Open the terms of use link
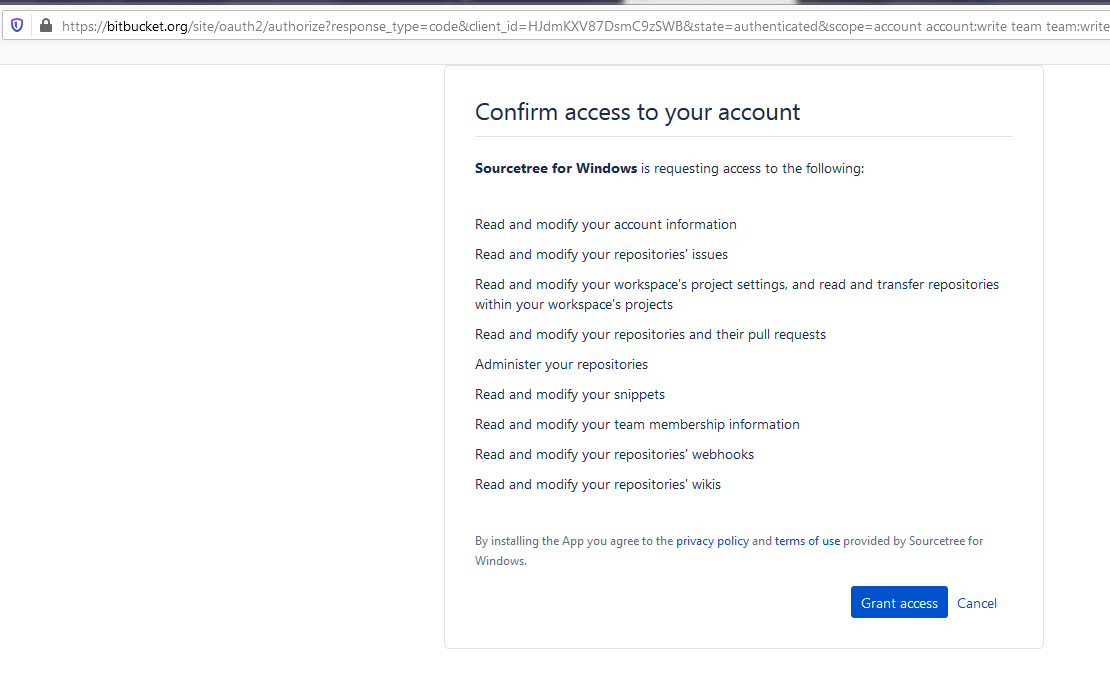Screen dimensions: 1110x679 click(807, 541)
